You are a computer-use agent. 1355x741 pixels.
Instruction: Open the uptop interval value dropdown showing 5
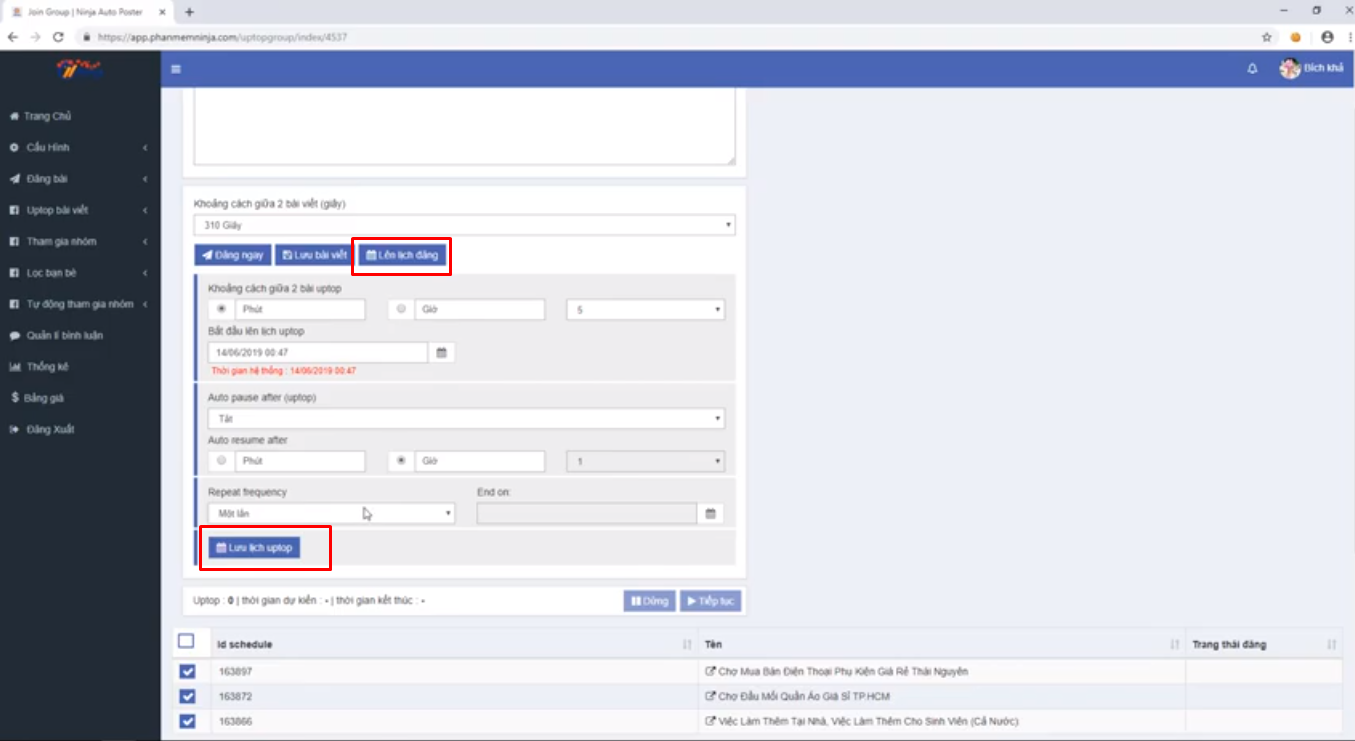click(645, 310)
